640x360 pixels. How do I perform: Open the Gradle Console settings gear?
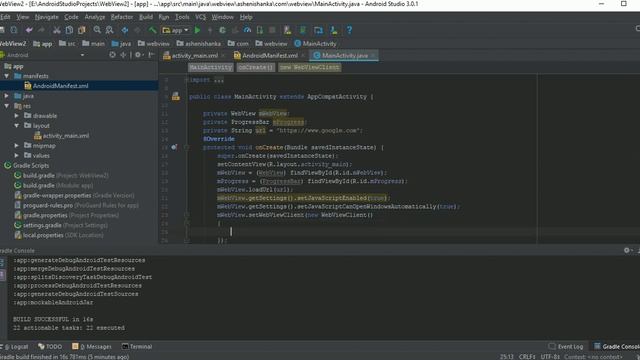[627, 250]
